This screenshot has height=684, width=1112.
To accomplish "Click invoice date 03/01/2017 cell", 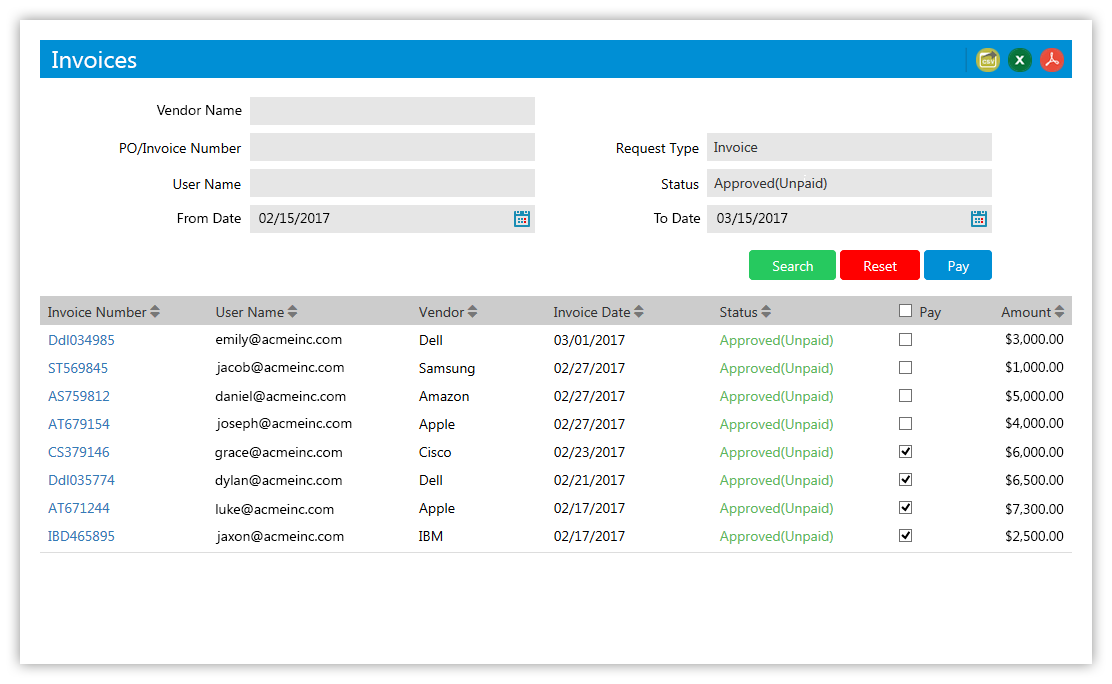I will tap(589, 341).
